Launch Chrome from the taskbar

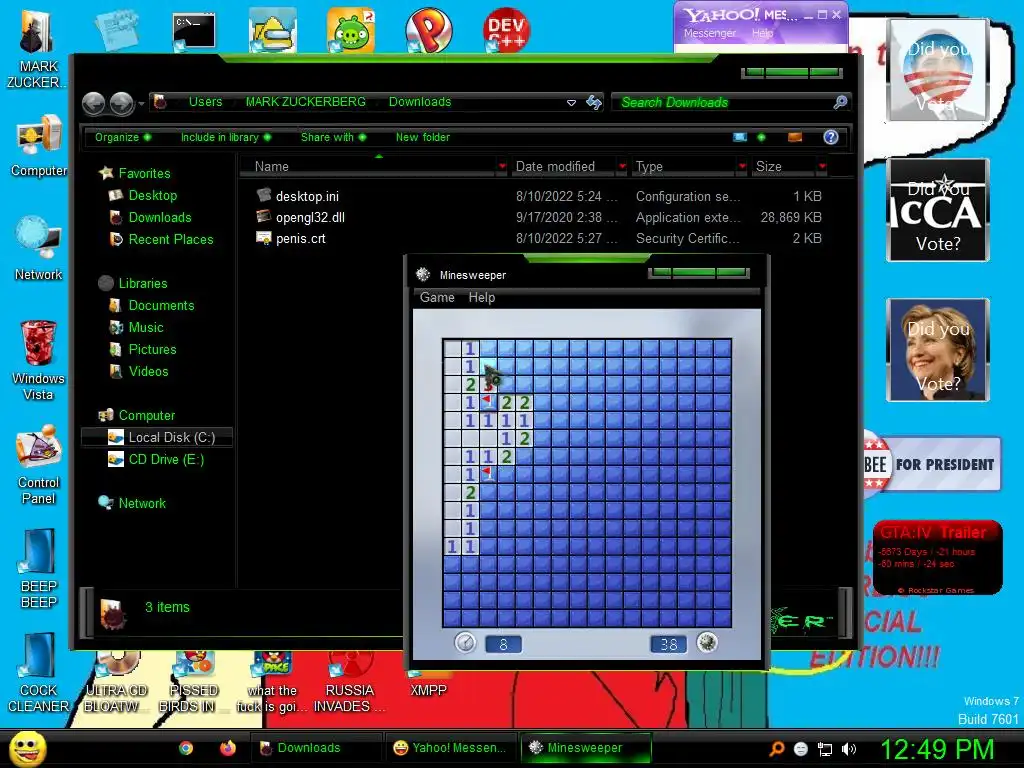[186, 748]
